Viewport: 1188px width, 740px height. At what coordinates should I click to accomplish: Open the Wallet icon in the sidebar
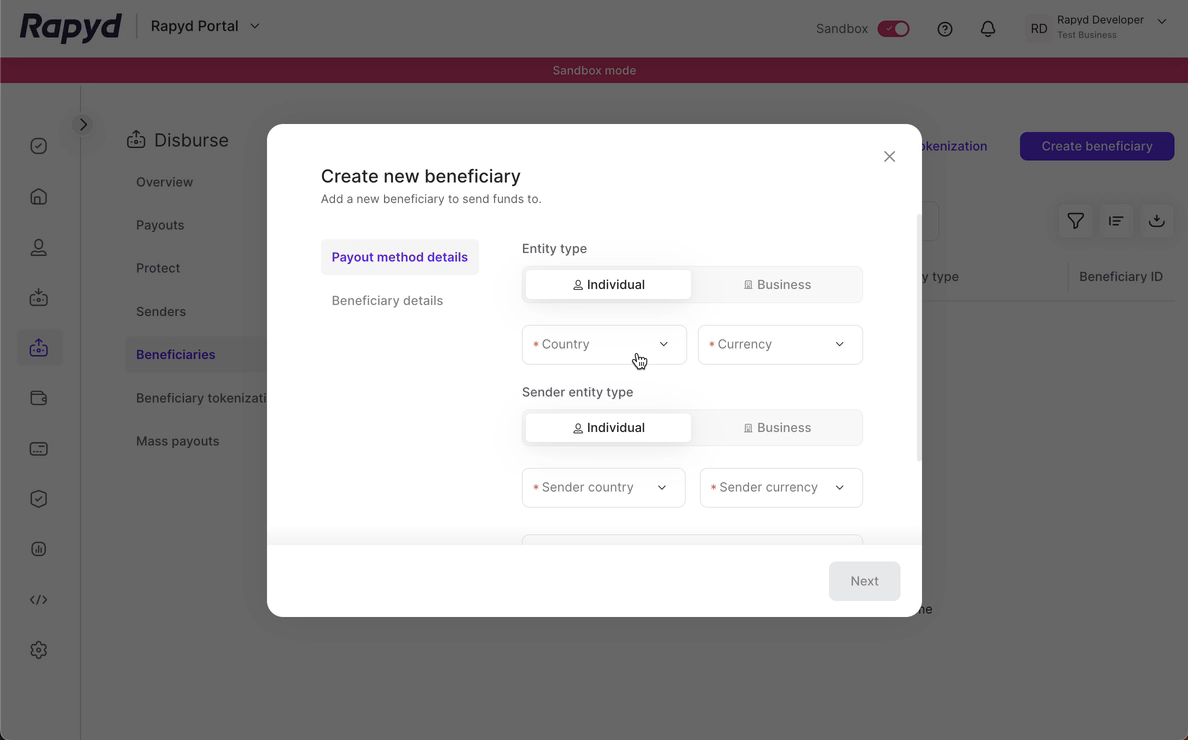coord(38,397)
